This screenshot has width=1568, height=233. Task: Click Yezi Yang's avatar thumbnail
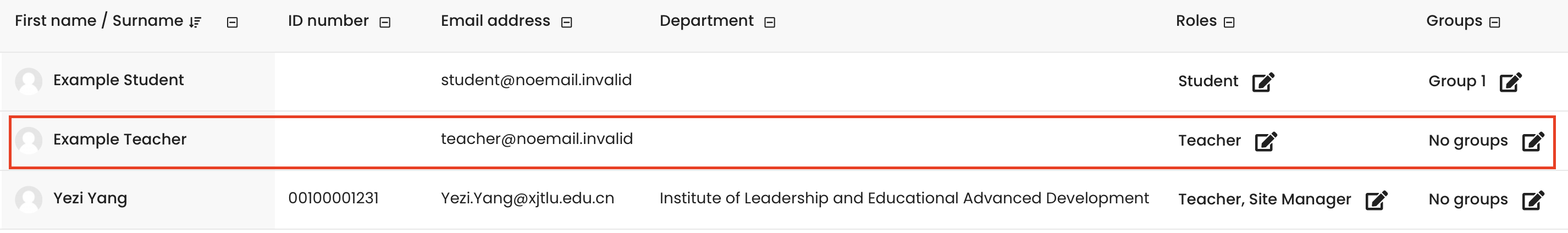click(x=29, y=199)
